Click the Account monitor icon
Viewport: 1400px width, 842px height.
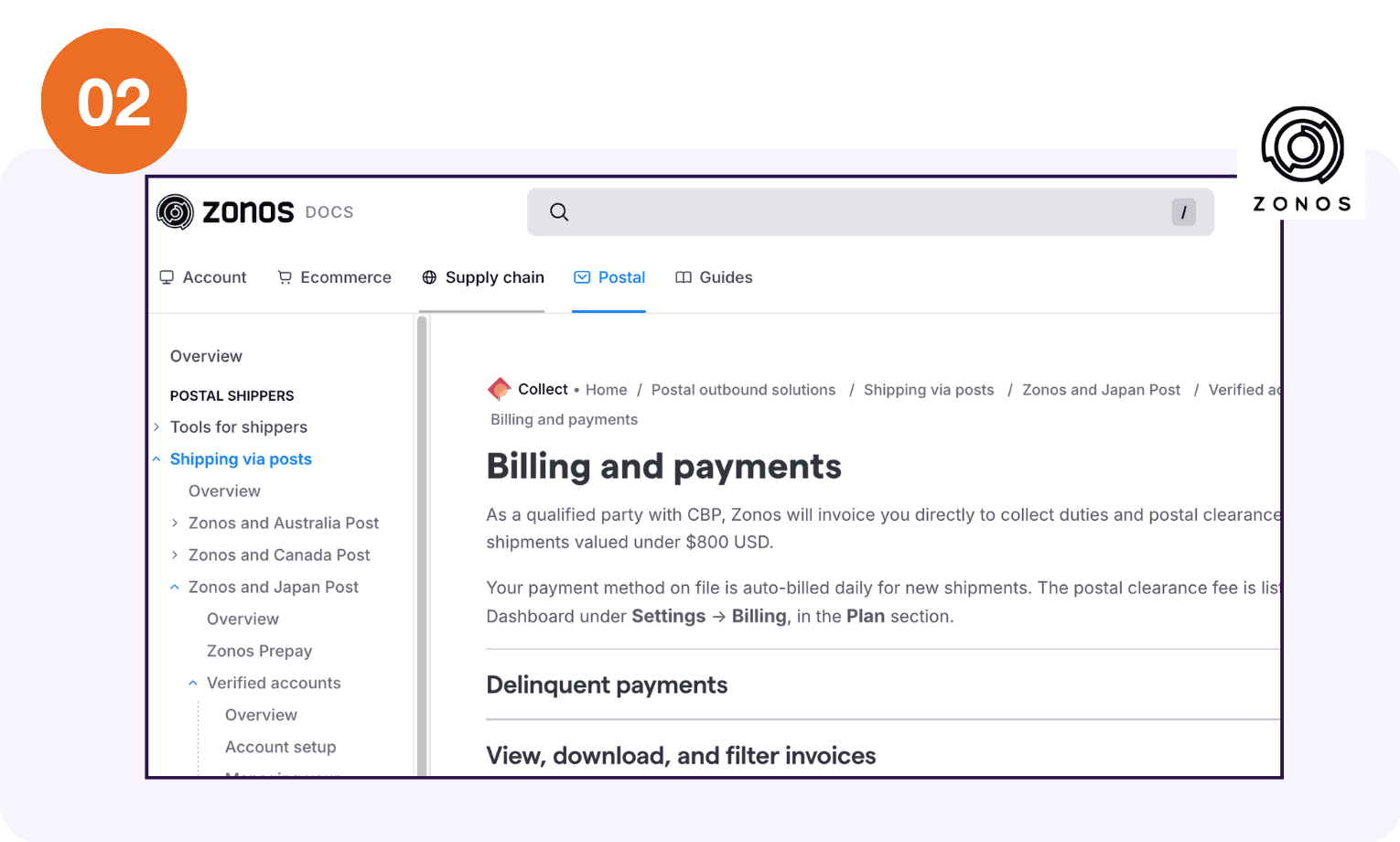point(167,277)
